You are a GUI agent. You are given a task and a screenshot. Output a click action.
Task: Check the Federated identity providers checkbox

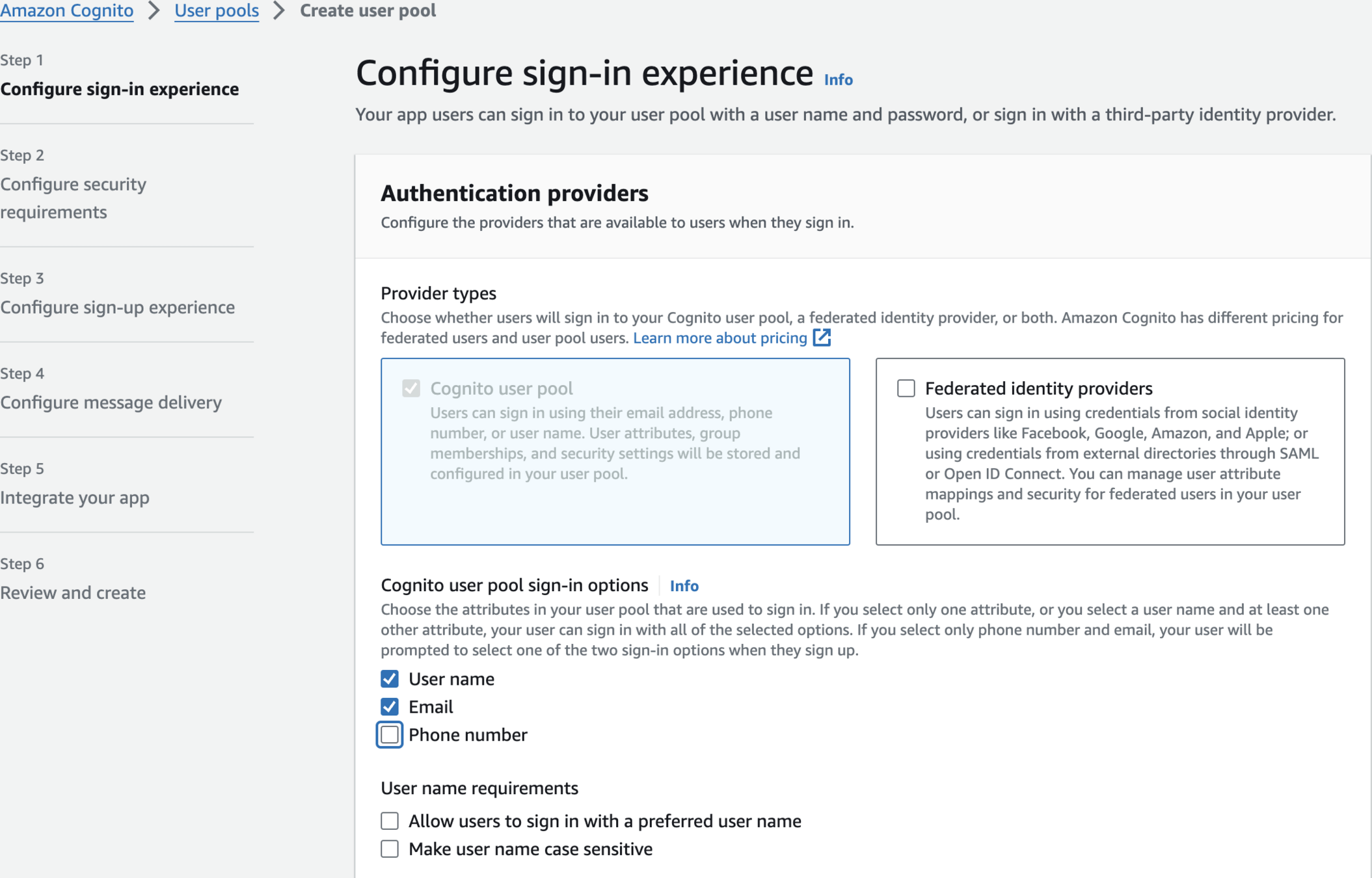click(x=906, y=388)
